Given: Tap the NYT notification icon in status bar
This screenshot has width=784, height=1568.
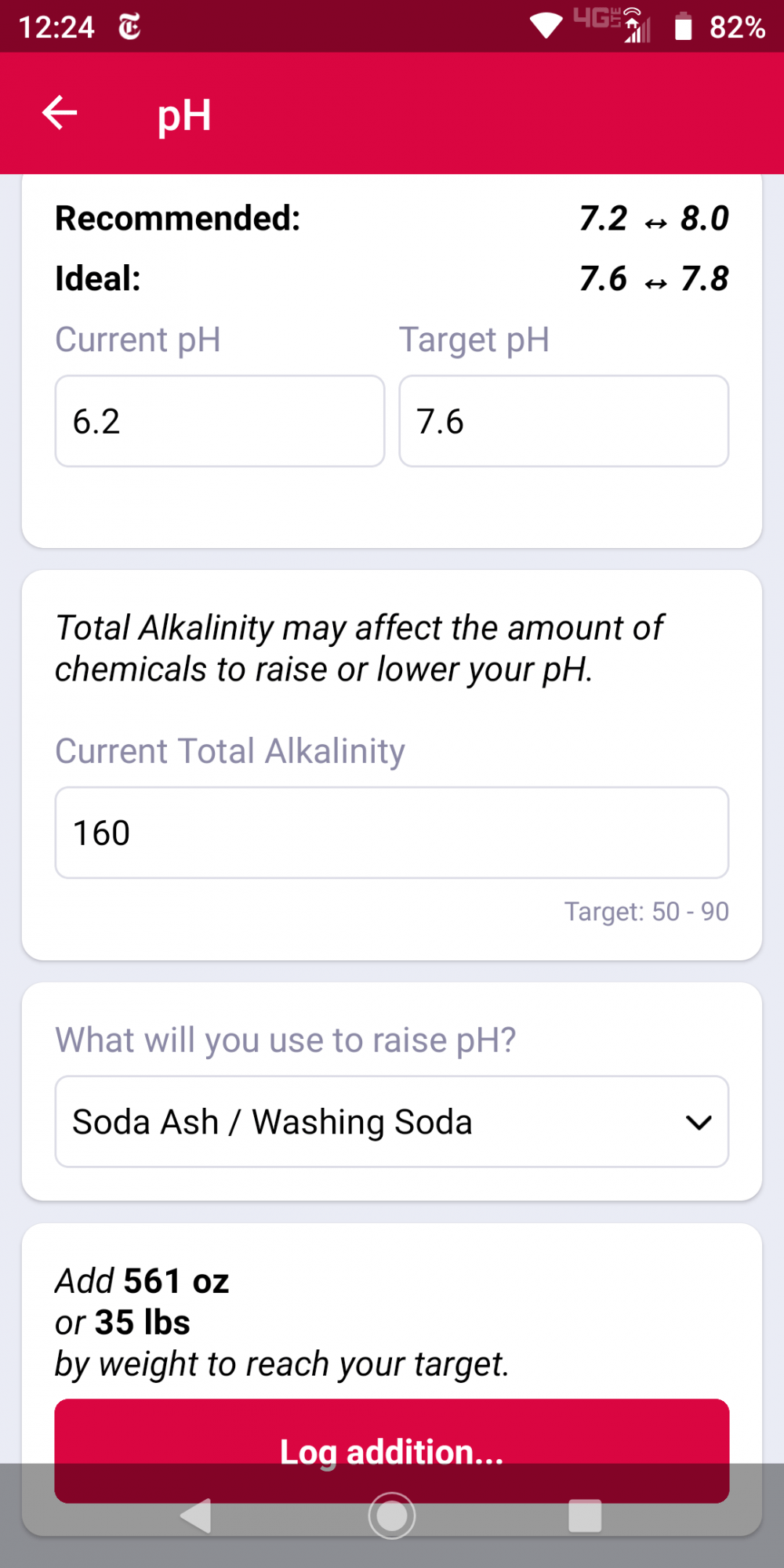Looking at the screenshot, I should click(129, 27).
